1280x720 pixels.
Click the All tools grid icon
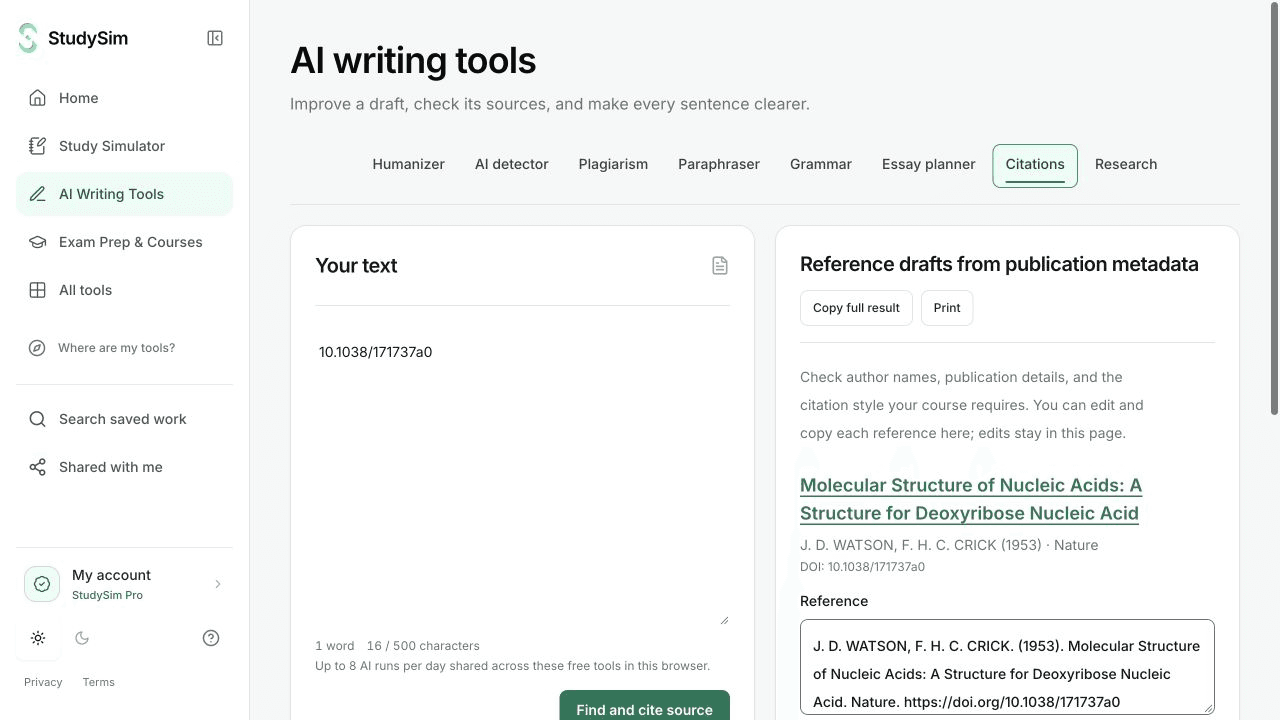37,290
